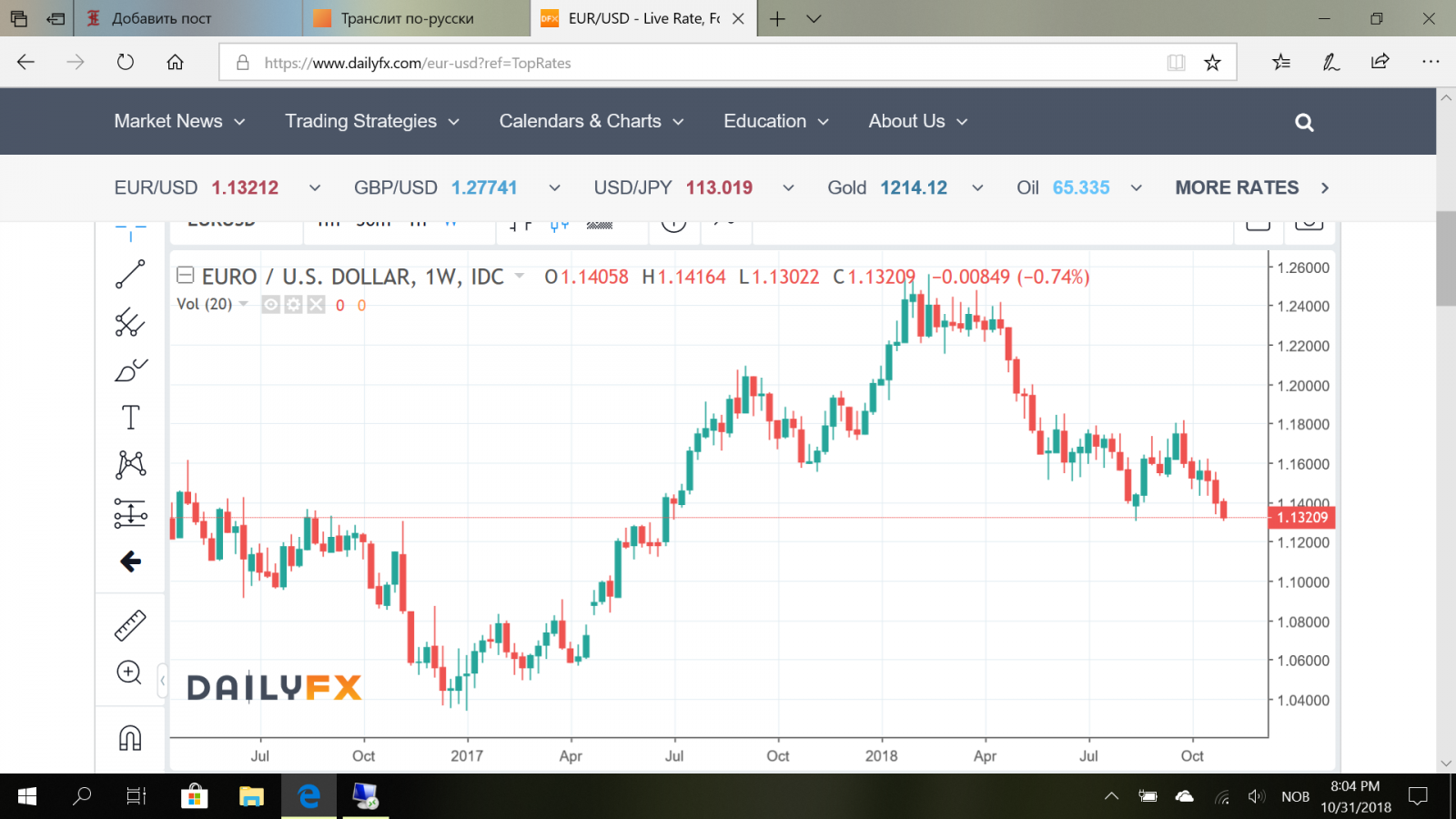Screen dimensions: 1456x819
Task: Select the trend line drawing tool
Action: coord(130,274)
